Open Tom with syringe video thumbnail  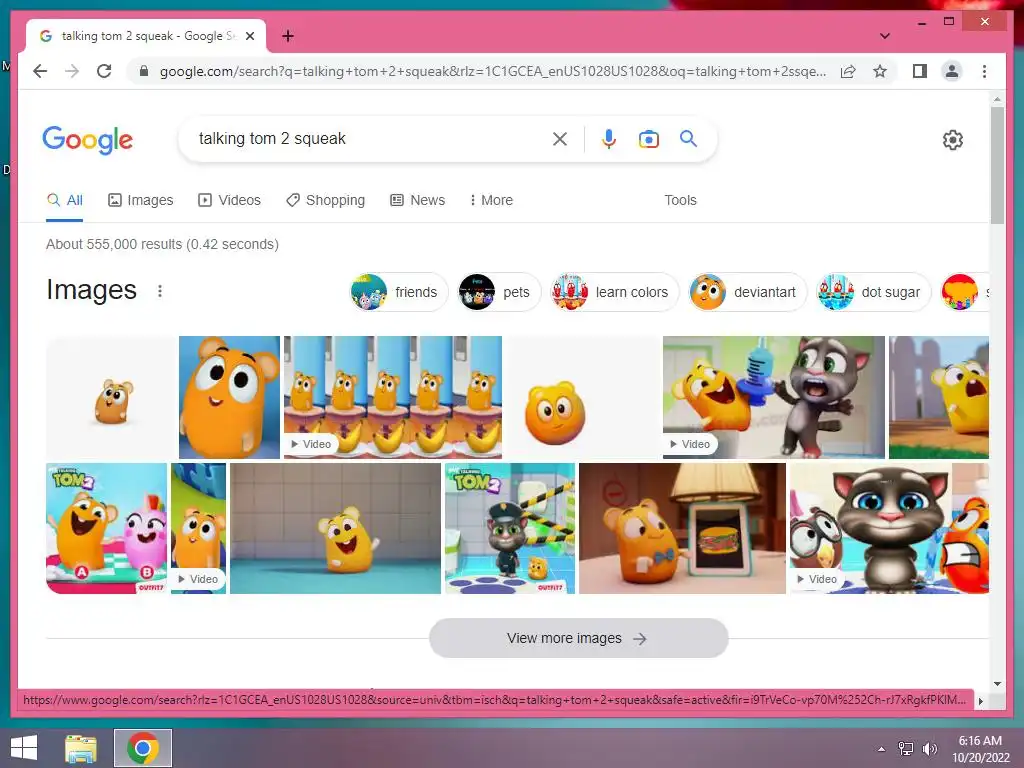click(773, 397)
